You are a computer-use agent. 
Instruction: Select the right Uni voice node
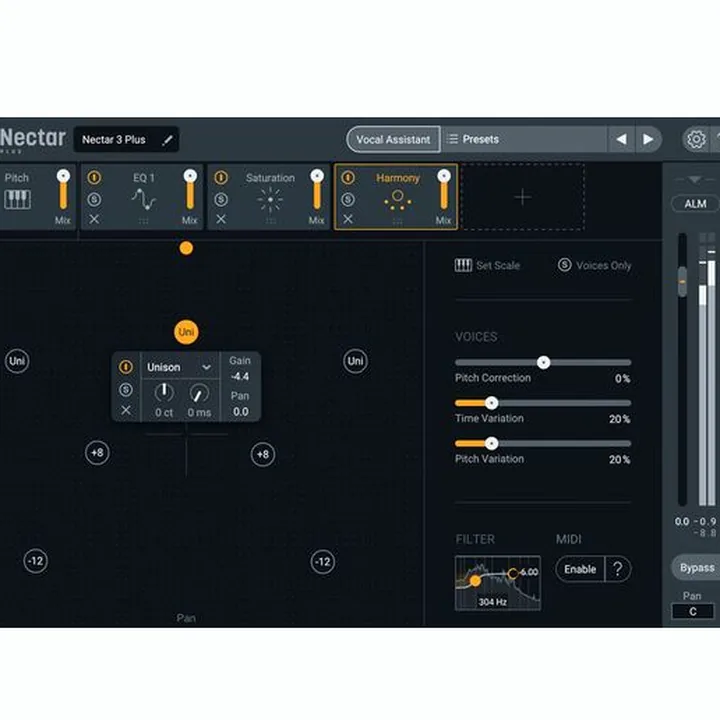[x=355, y=361]
